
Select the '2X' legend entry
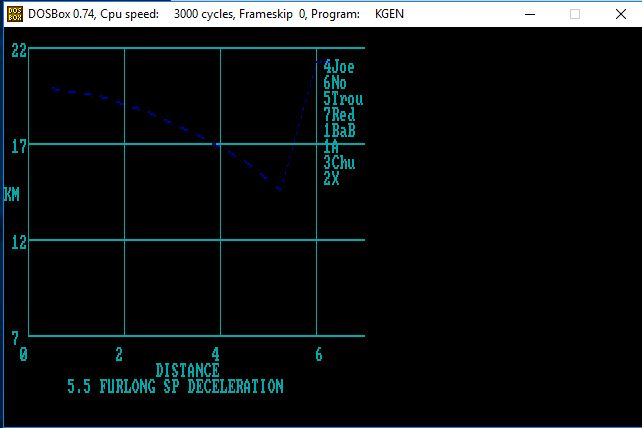pyautogui.click(x=331, y=179)
